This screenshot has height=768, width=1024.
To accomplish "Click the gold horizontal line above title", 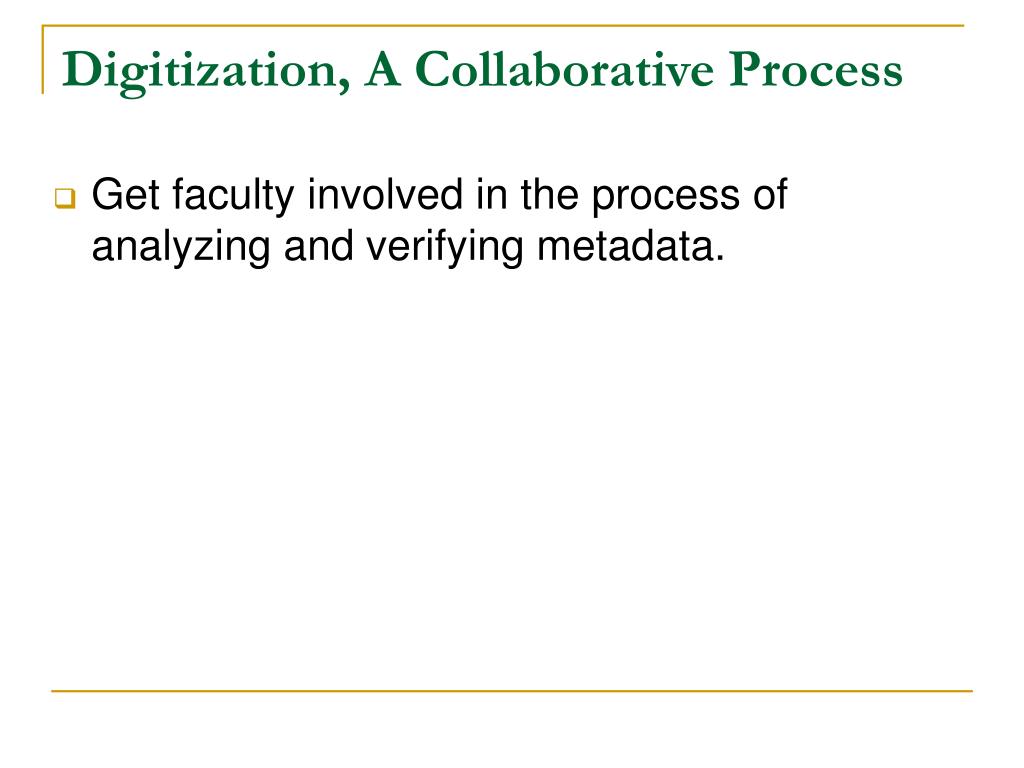I will 503,26.
